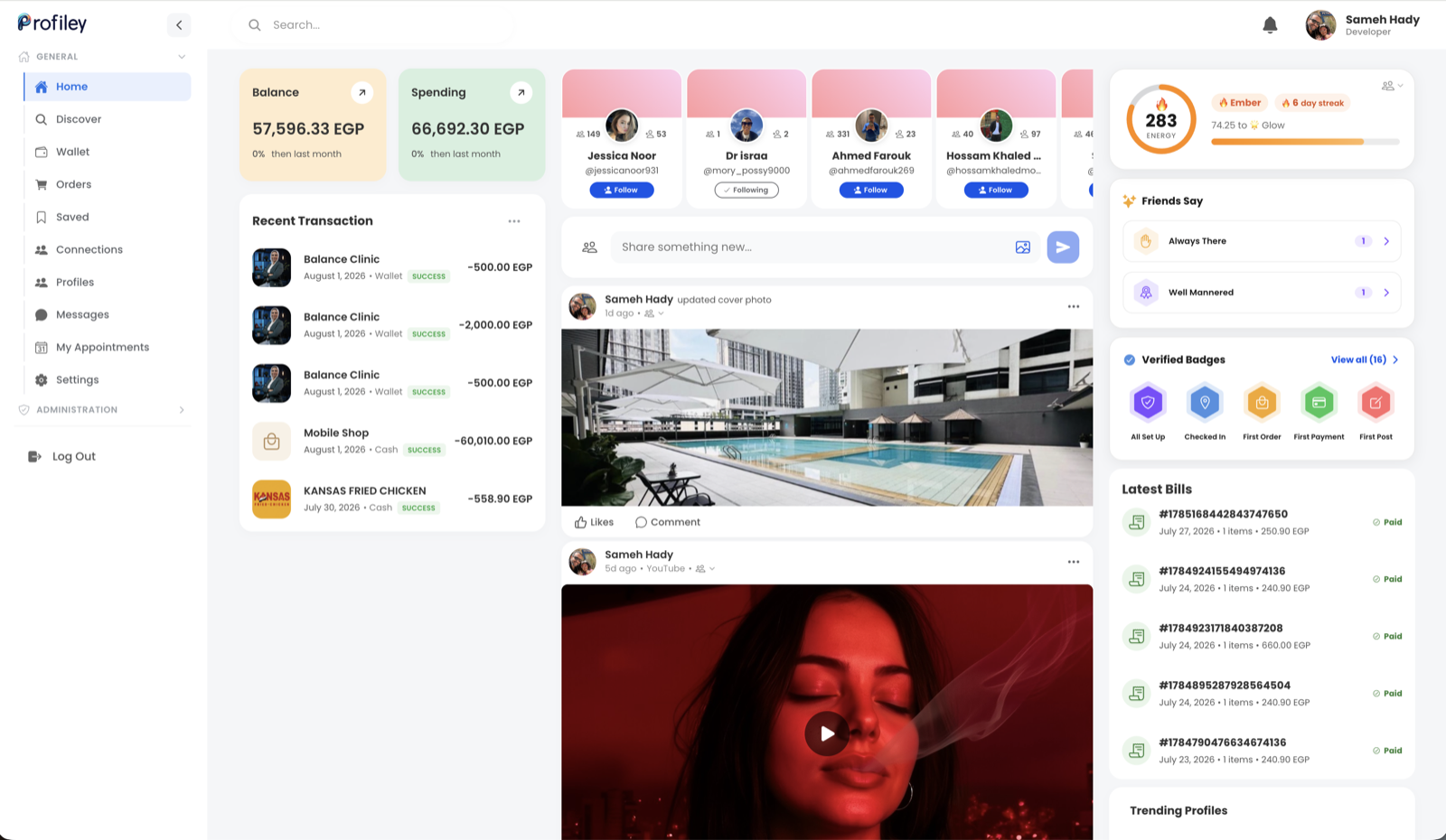
Task: Open bill #1785168442843747650
Action: tap(1262, 522)
